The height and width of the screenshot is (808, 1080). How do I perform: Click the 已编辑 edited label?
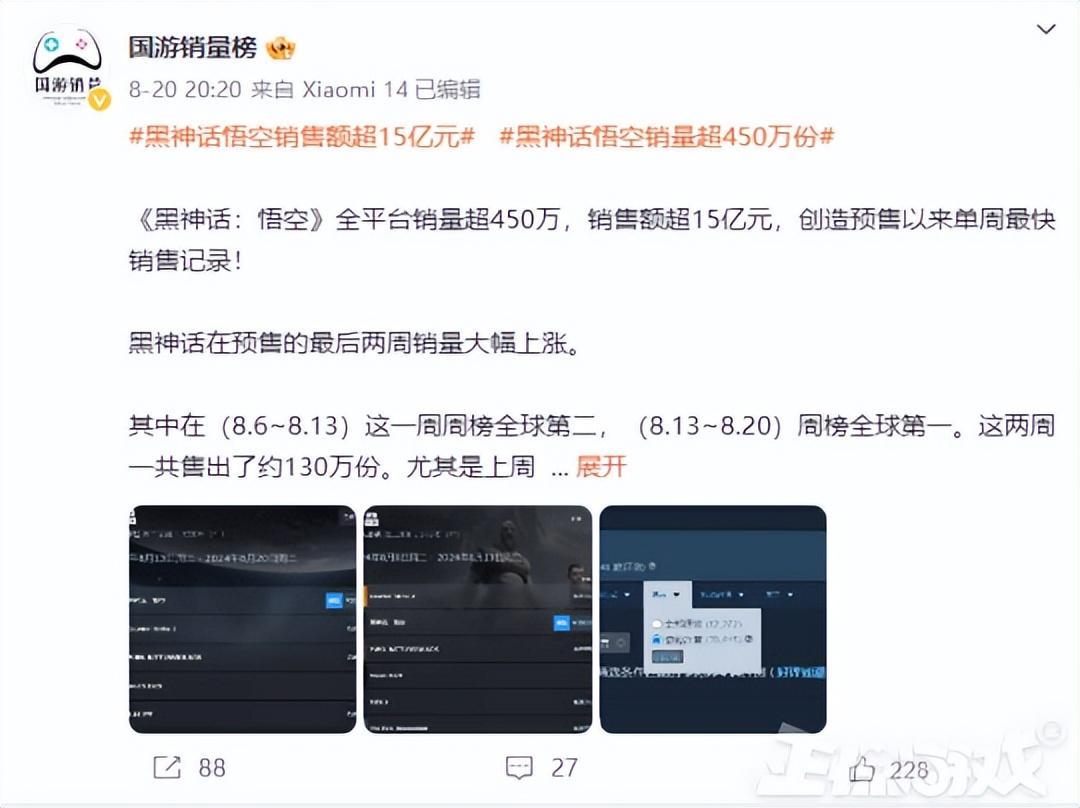[x=448, y=90]
